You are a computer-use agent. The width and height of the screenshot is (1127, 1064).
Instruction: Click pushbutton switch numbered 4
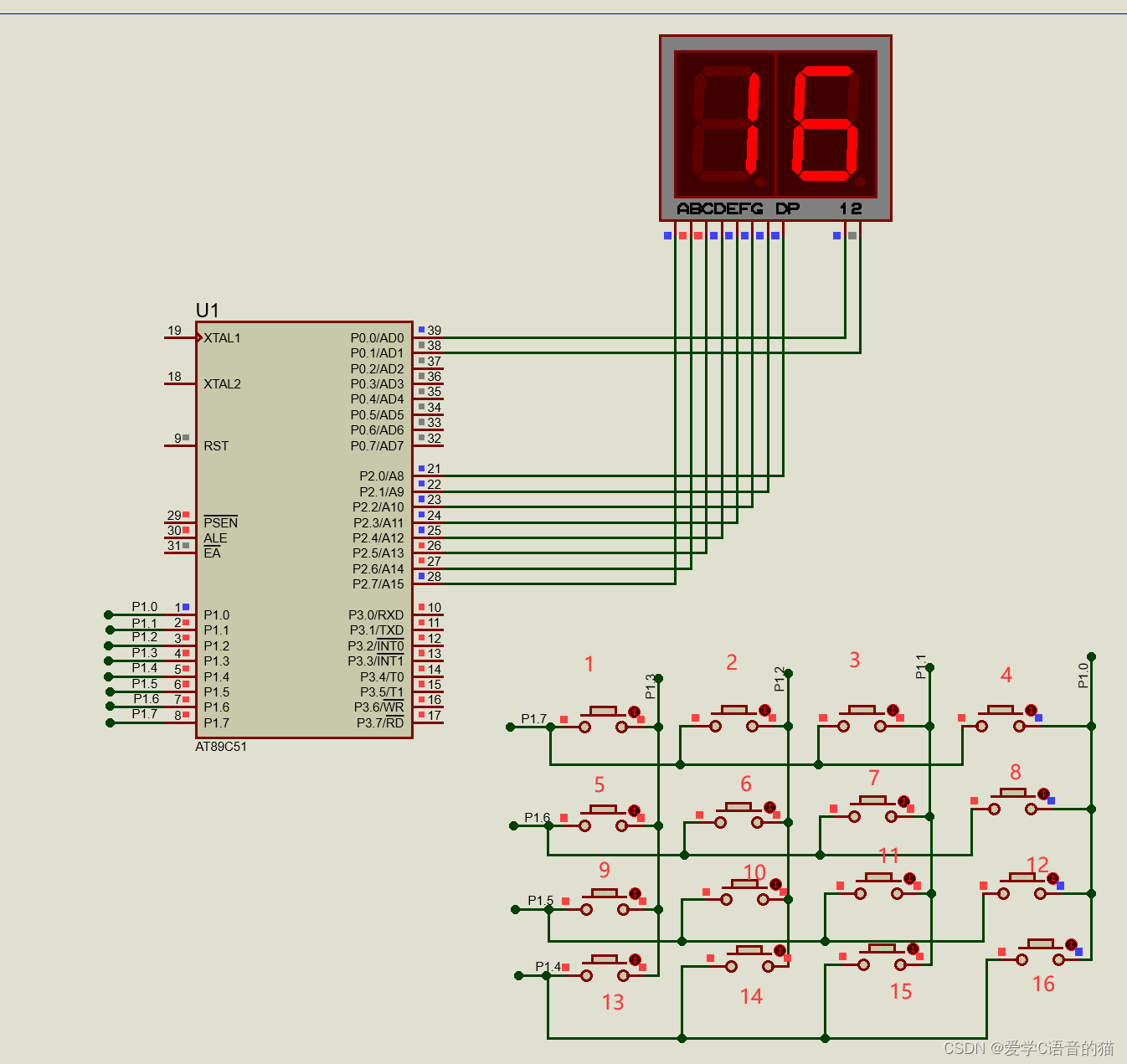click(x=1000, y=718)
